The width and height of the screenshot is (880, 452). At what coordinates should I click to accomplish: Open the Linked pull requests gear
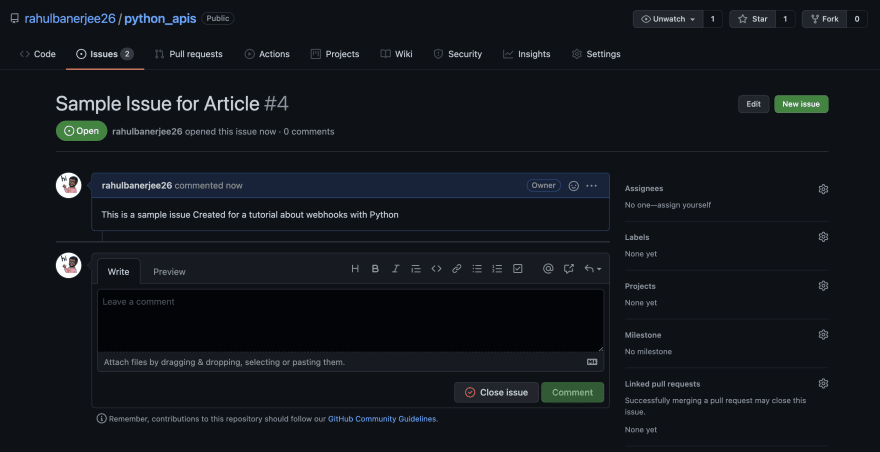pos(823,383)
